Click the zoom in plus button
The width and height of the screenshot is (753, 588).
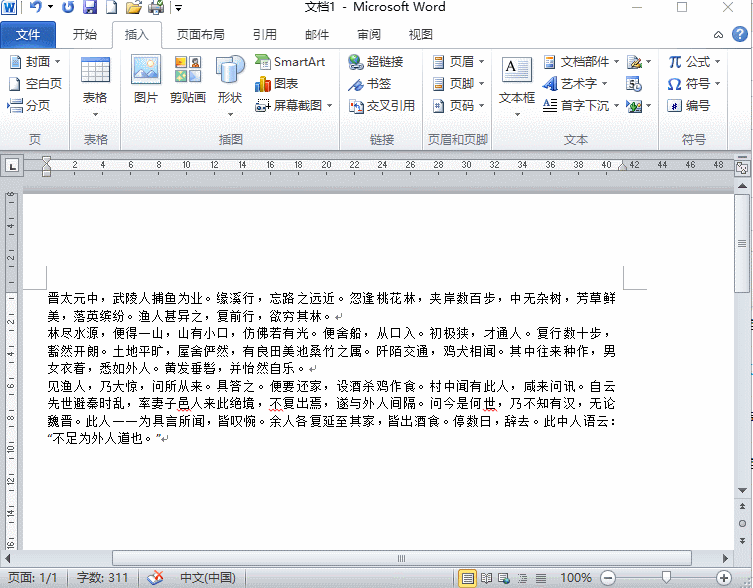pos(724,577)
